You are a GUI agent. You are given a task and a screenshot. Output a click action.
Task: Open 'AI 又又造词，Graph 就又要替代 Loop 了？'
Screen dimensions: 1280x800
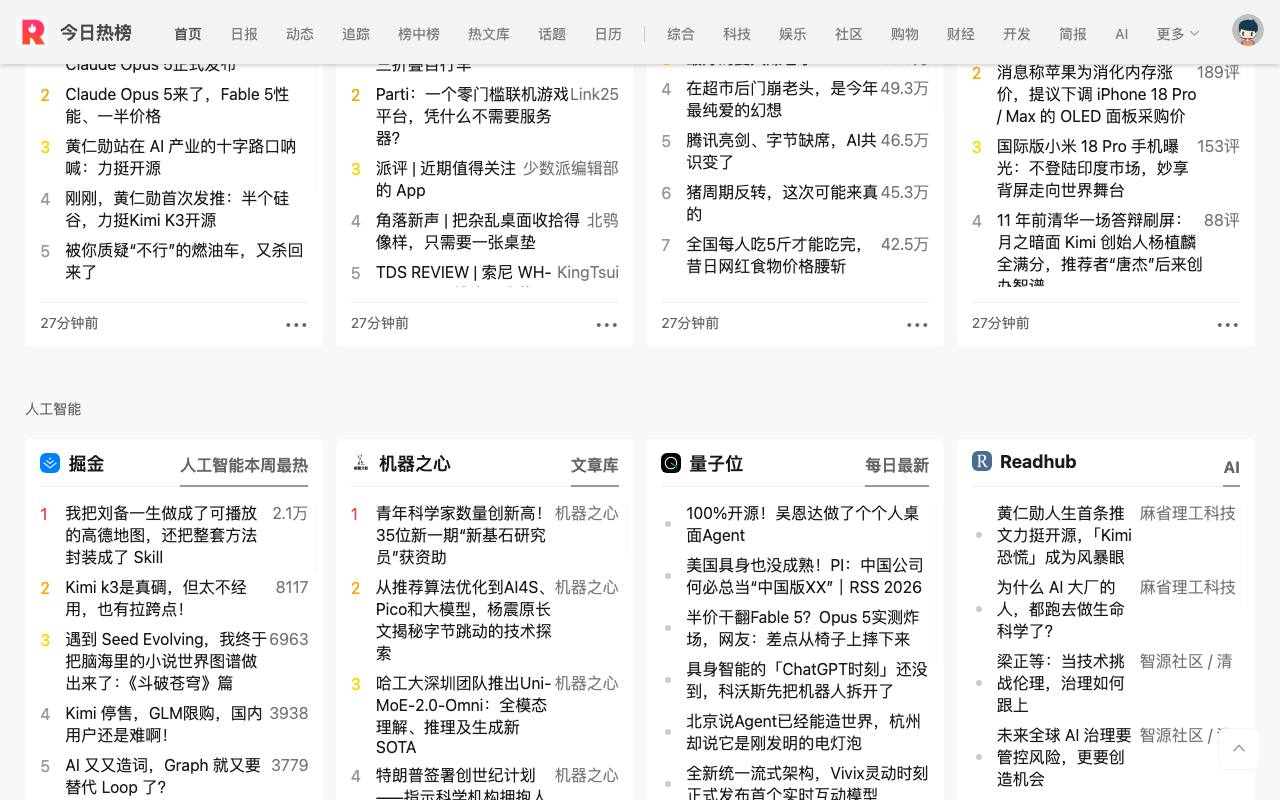[x=163, y=776]
